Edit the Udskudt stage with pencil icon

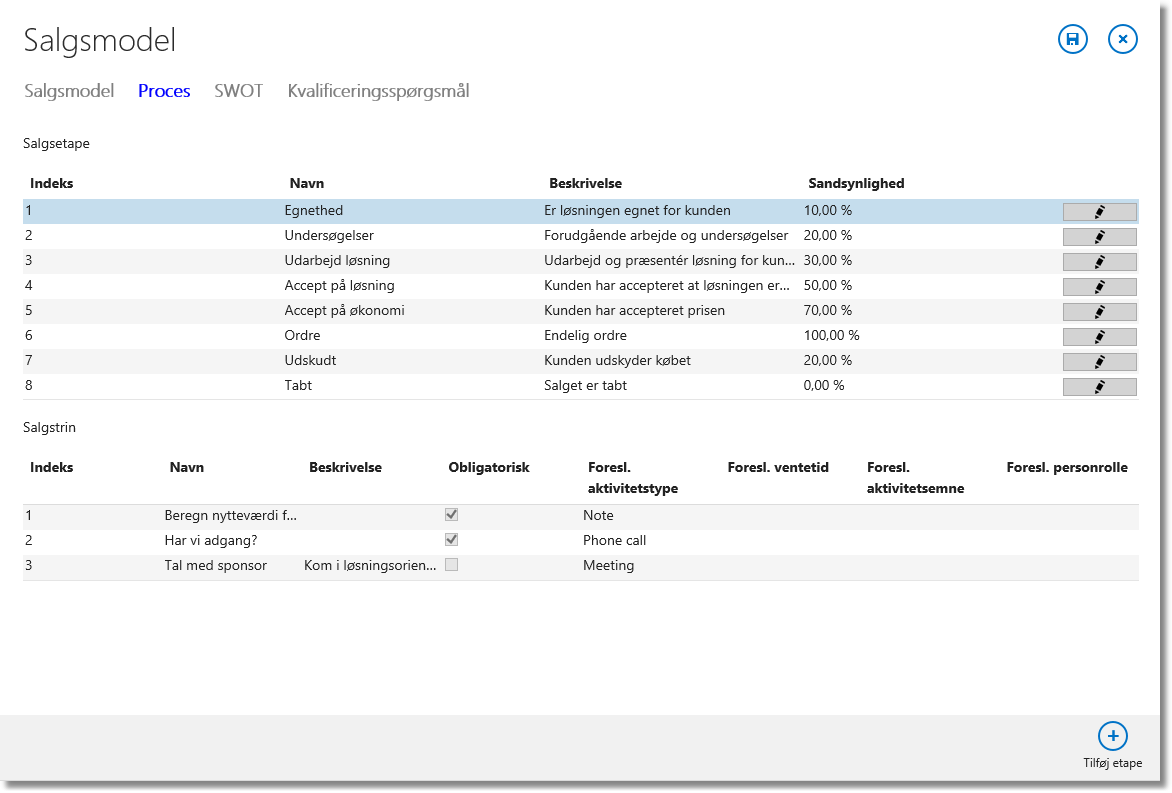pos(1099,362)
